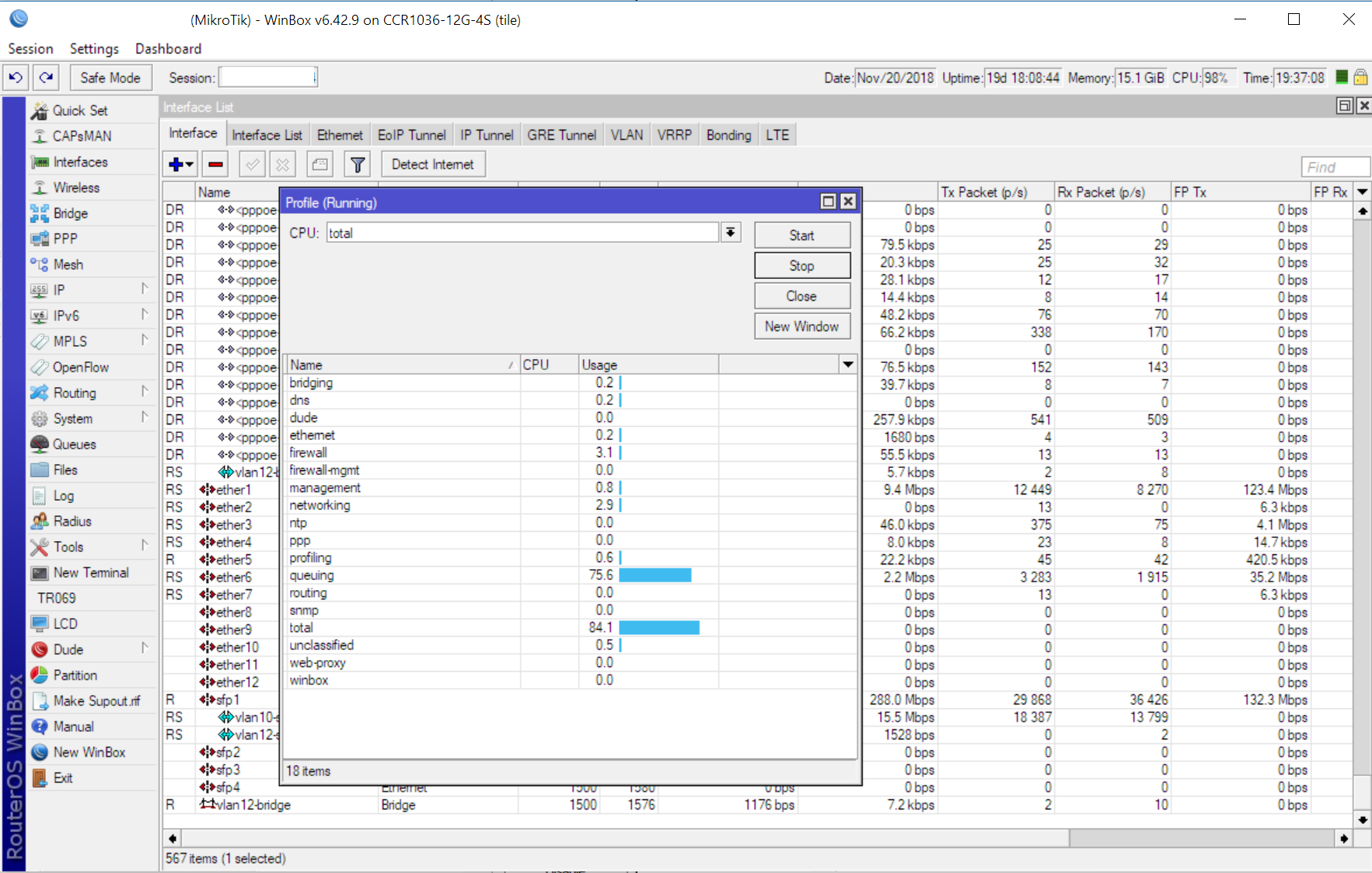
Task: Close the Profile (Running) window
Action: point(848,202)
